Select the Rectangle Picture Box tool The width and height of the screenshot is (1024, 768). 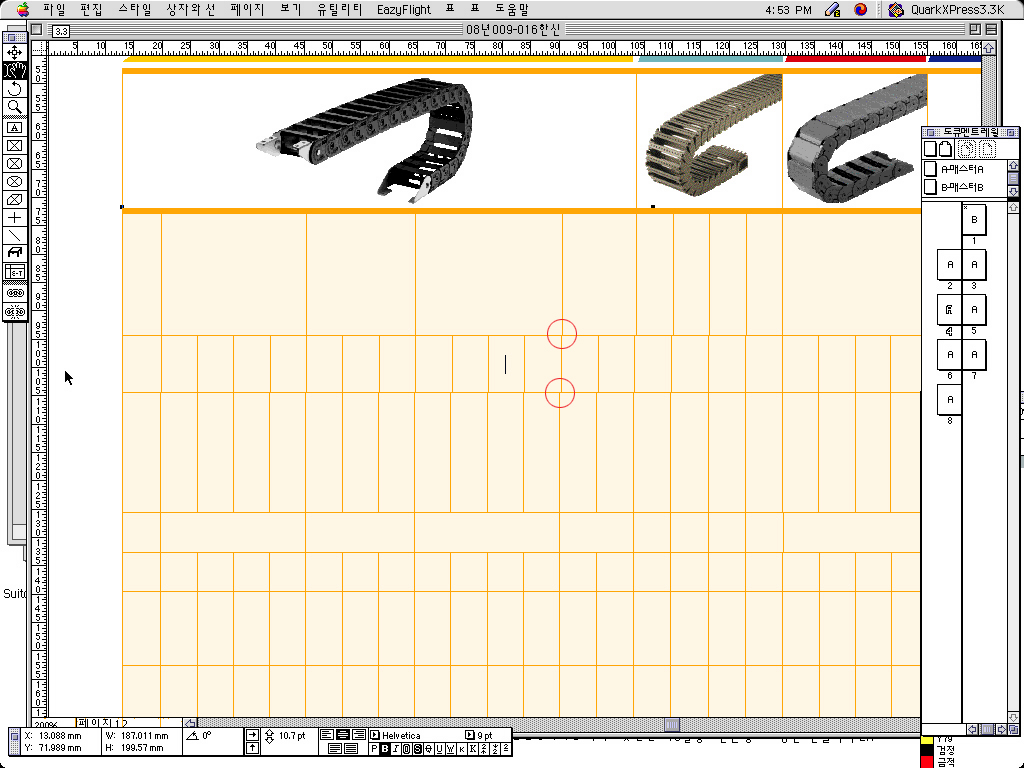[x=15, y=145]
